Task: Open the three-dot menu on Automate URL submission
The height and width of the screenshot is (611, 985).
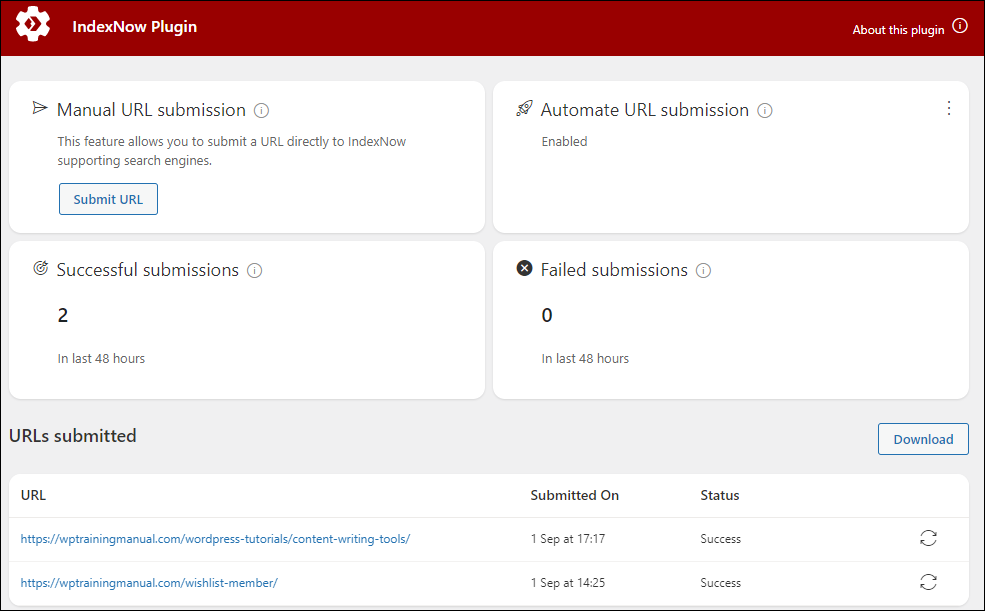Action: pyautogui.click(x=949, y=108)
